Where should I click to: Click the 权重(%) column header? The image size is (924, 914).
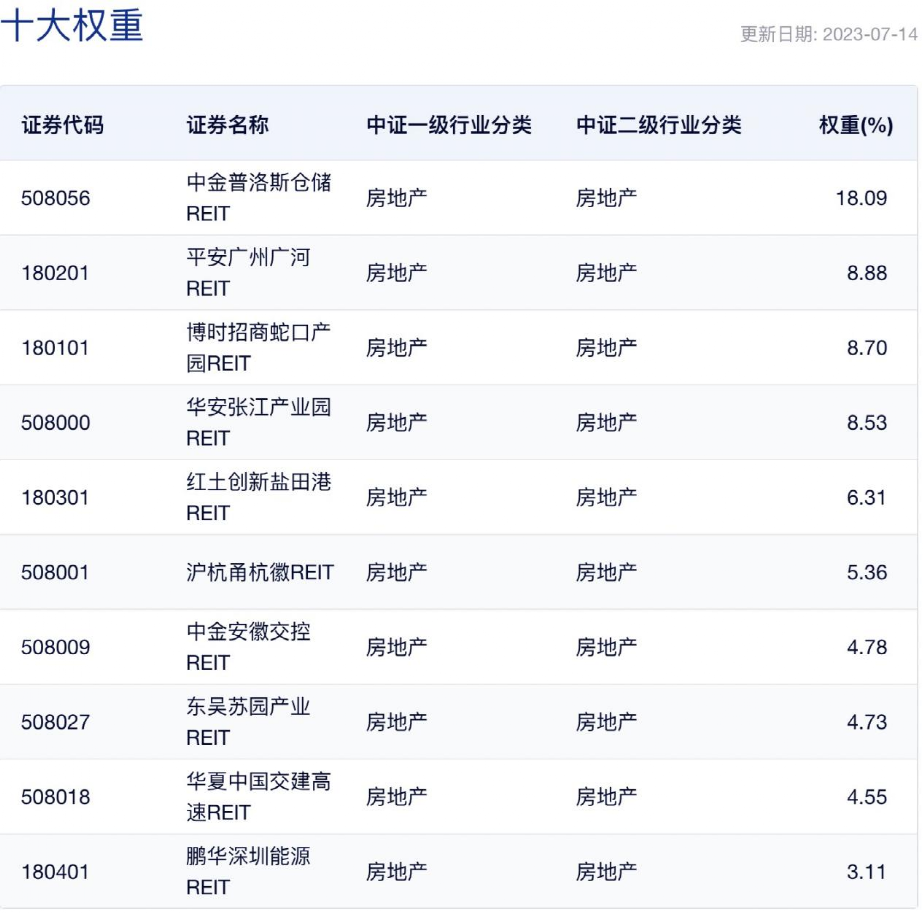pyautogui.click(x=856, y=125)
